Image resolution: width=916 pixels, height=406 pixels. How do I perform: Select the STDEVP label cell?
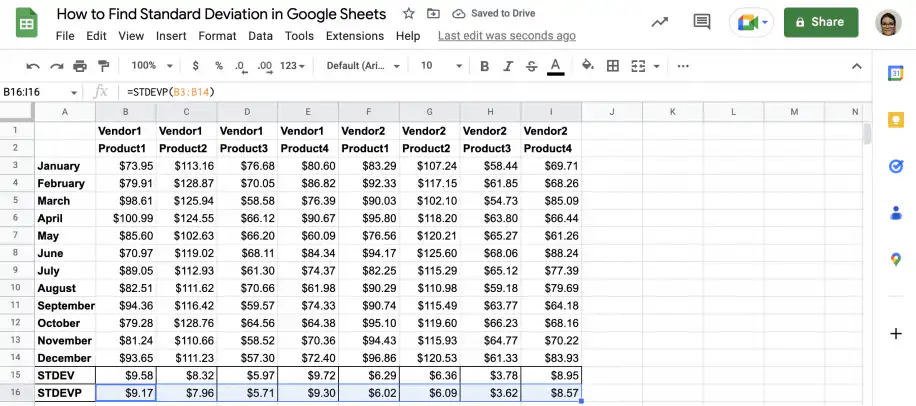65,393
